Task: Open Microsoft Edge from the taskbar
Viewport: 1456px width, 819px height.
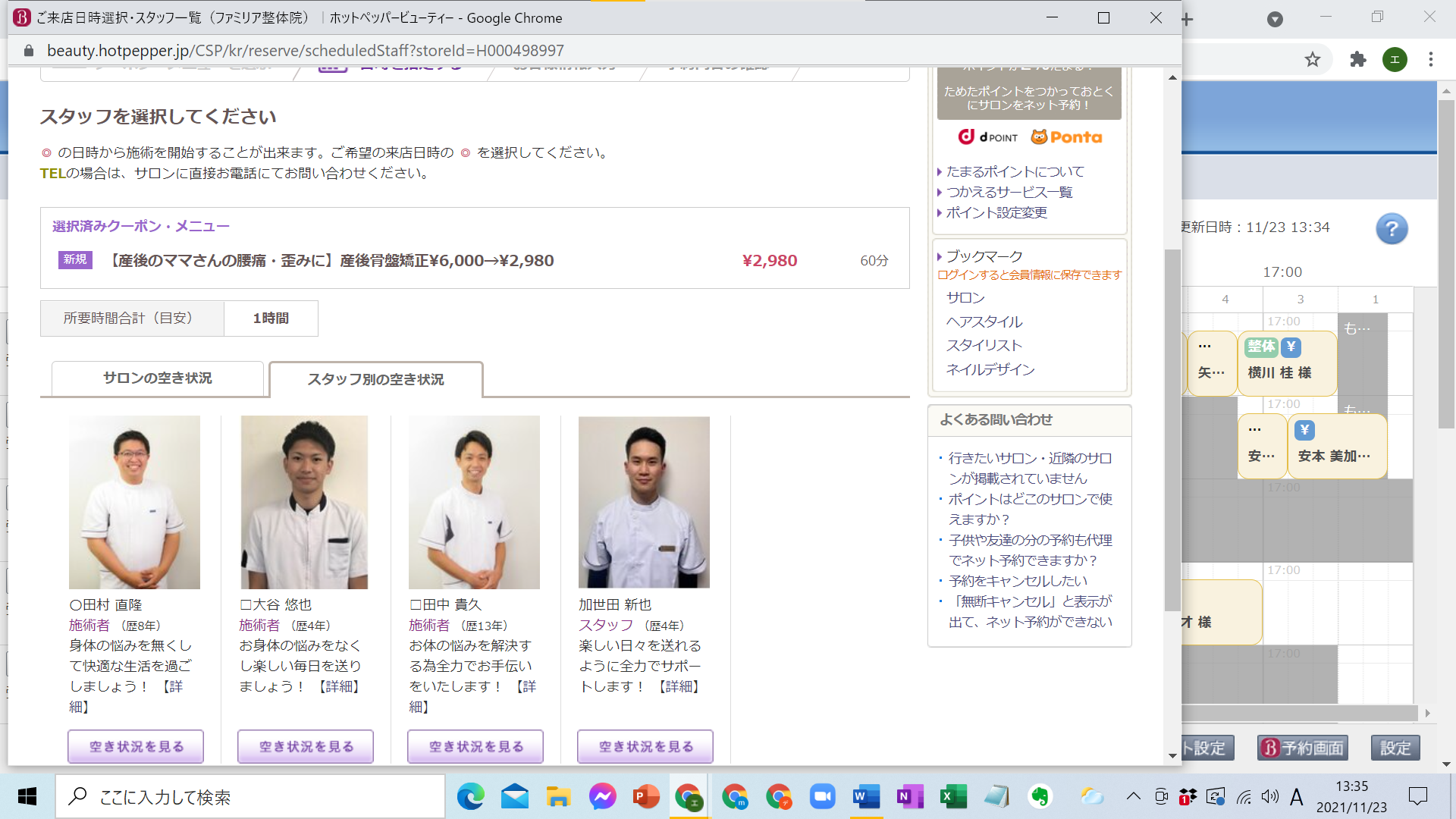Action: (470, 797)
